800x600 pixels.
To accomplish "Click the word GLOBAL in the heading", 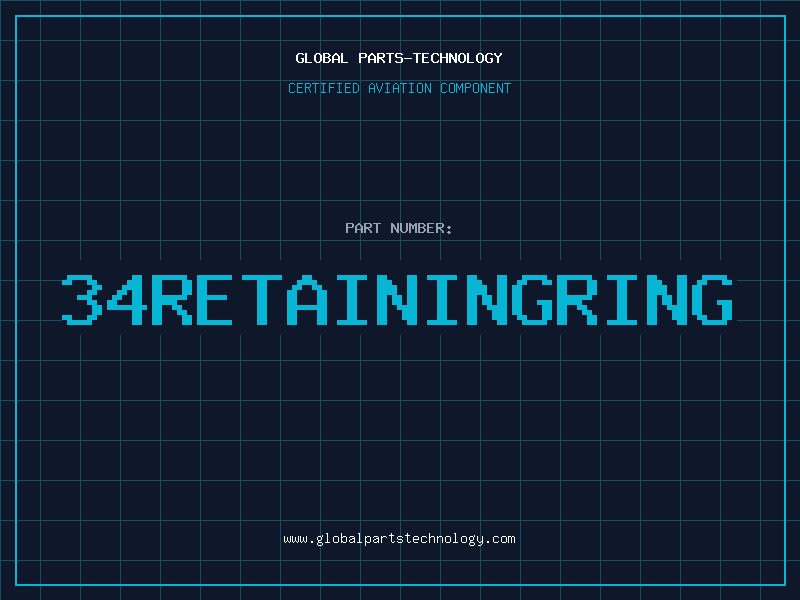I will 322,58.
